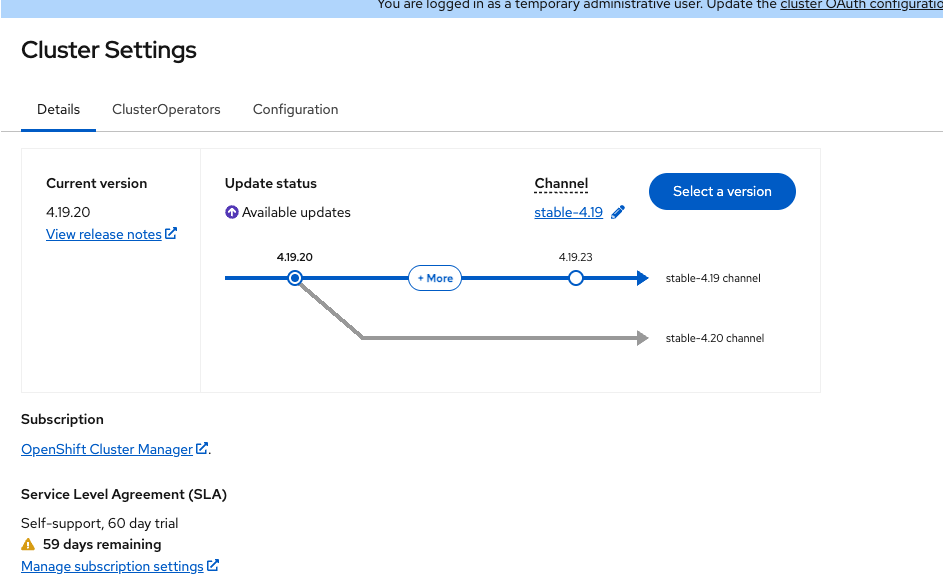Click external link icon beside View release notes
This screenshot has width=943, height=584.
coord(171,234)
